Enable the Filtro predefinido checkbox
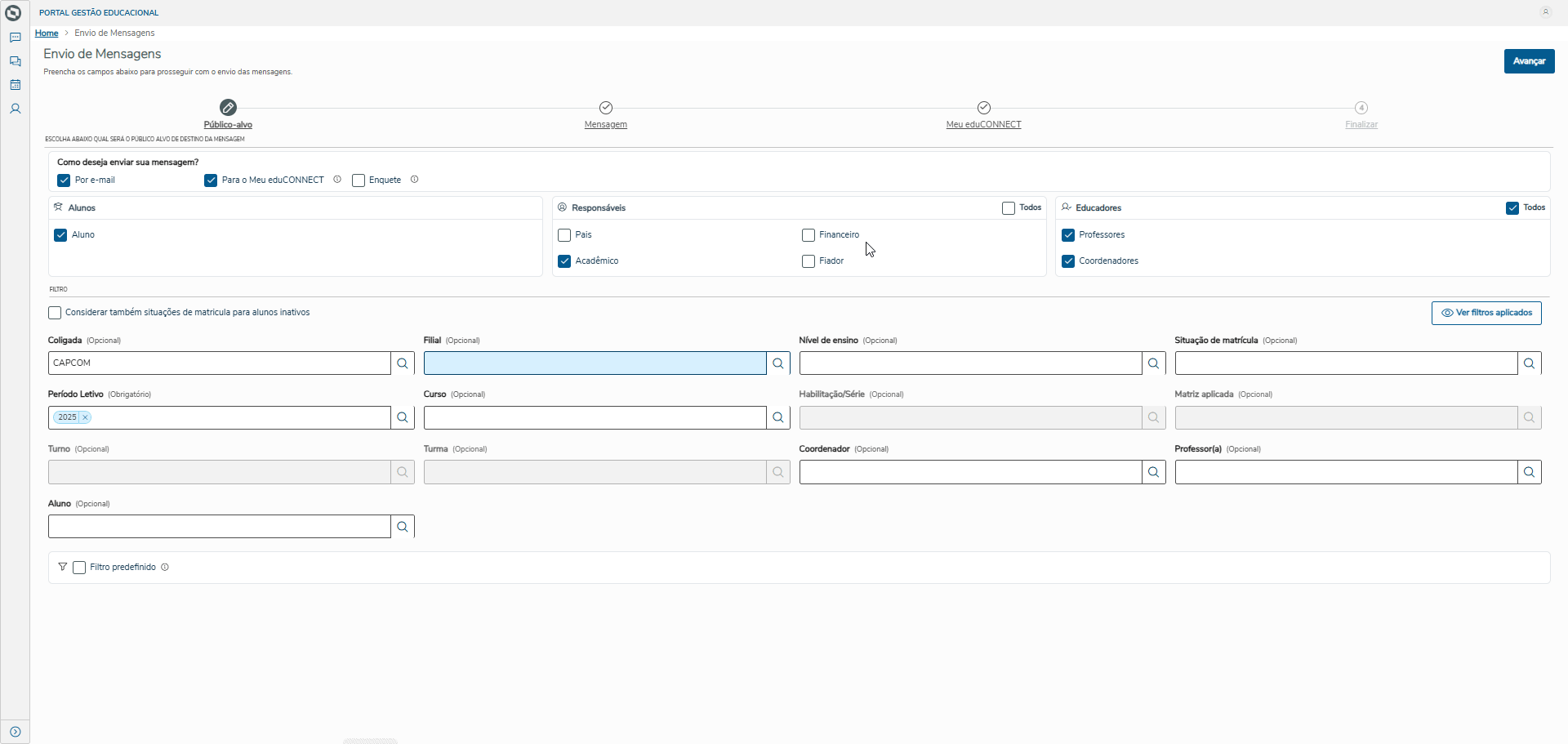Screen dimensions: 1568x744 point(79,568)
